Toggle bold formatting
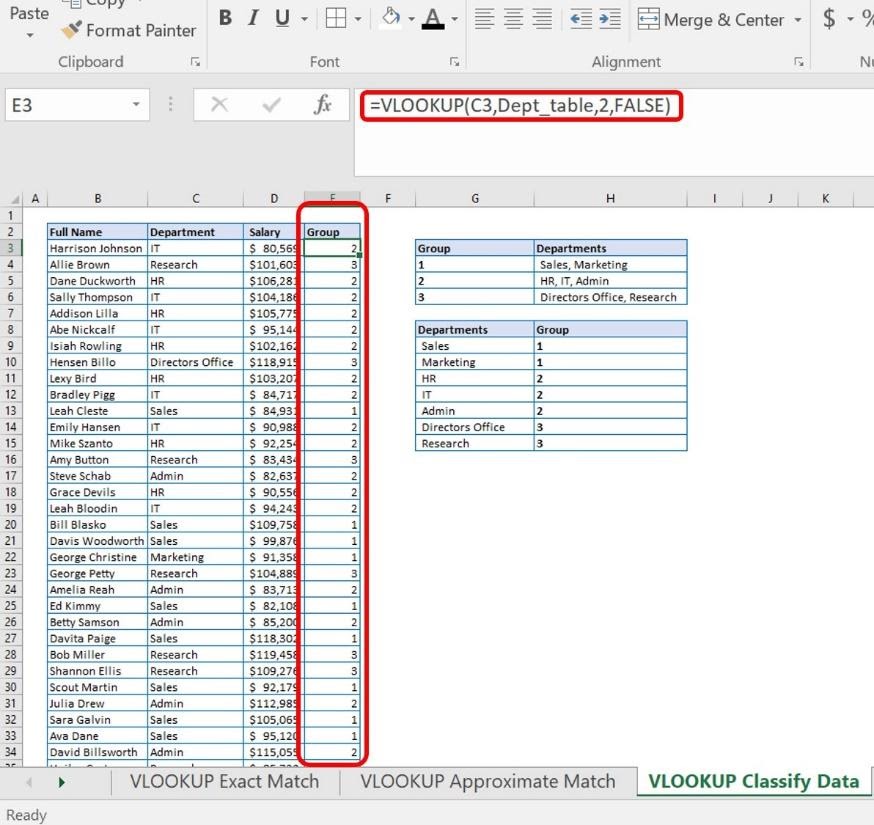Screen dimensions: 874x825 225,19
